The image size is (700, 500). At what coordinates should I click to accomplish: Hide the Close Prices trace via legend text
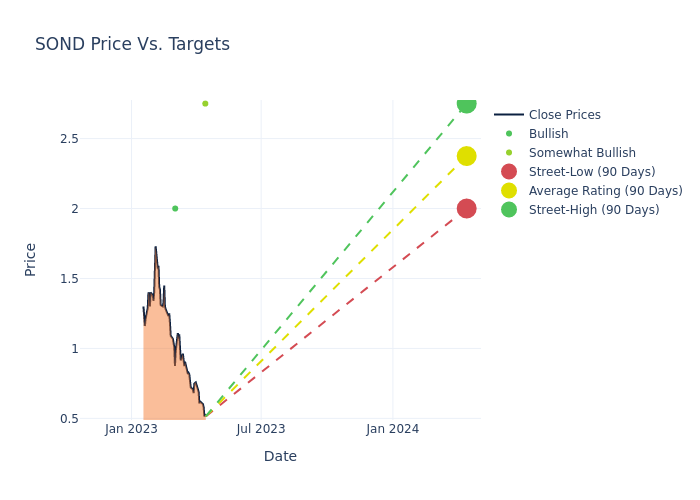click(564, 115)
